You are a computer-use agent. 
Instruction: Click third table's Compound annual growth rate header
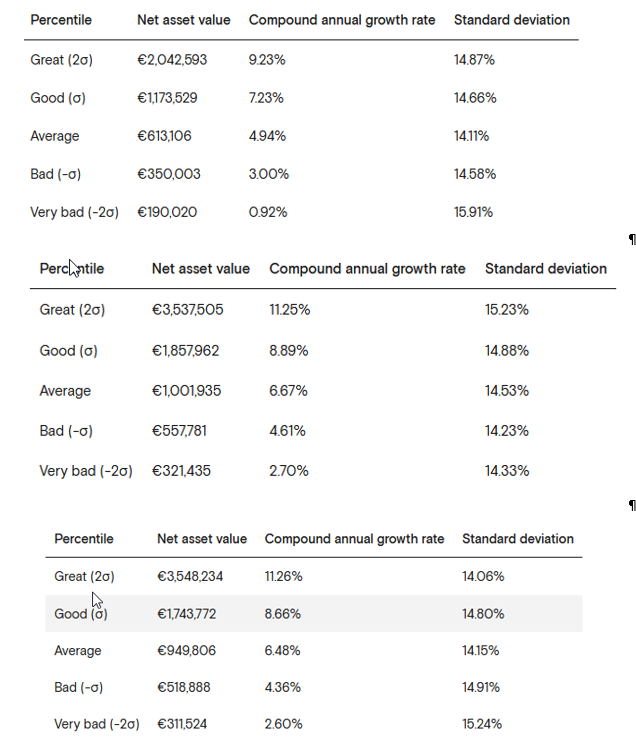coord(354,539)
